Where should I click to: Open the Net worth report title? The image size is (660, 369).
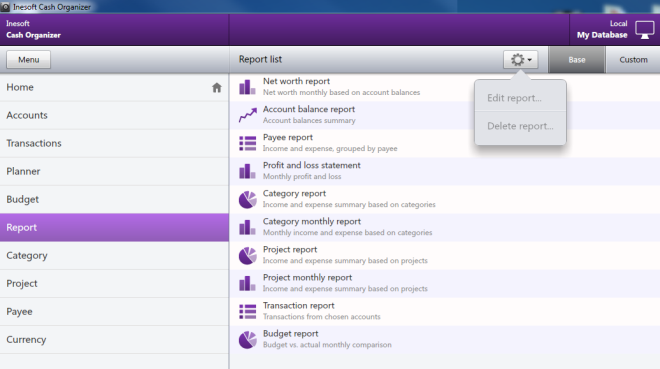[296, 81]
